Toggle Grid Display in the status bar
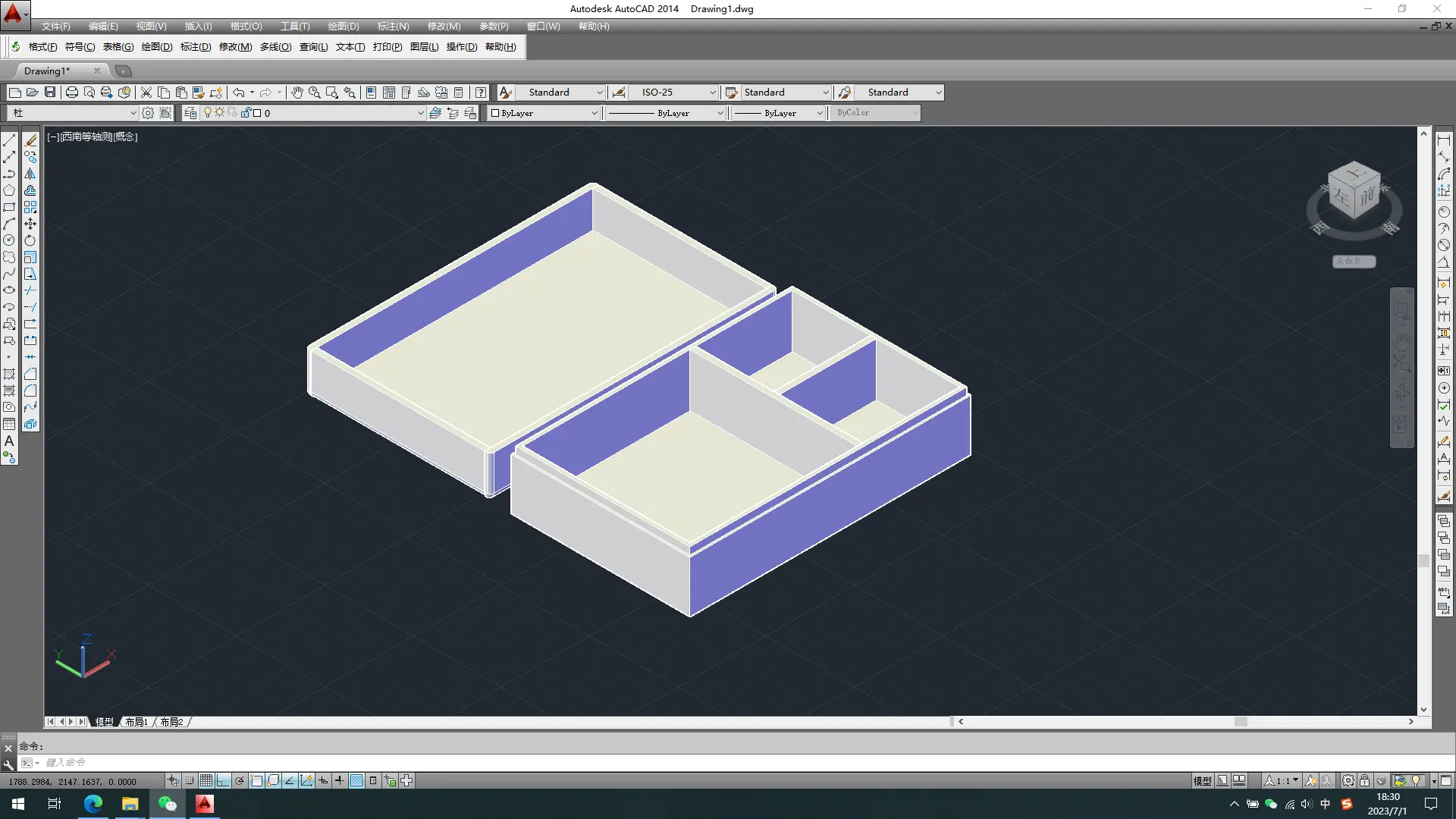This screenshot has height=819, width=1456. tap(206, 780)
